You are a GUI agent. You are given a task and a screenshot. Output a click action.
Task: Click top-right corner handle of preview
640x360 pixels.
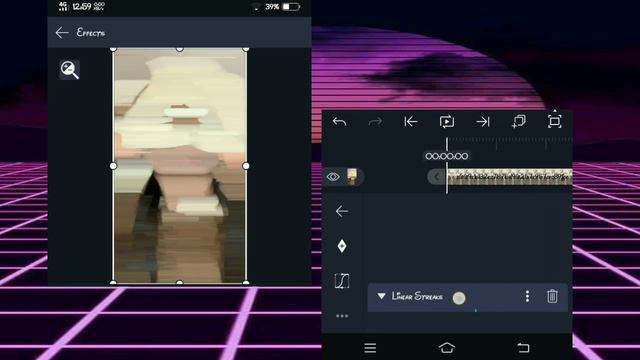tap(246, 49)
